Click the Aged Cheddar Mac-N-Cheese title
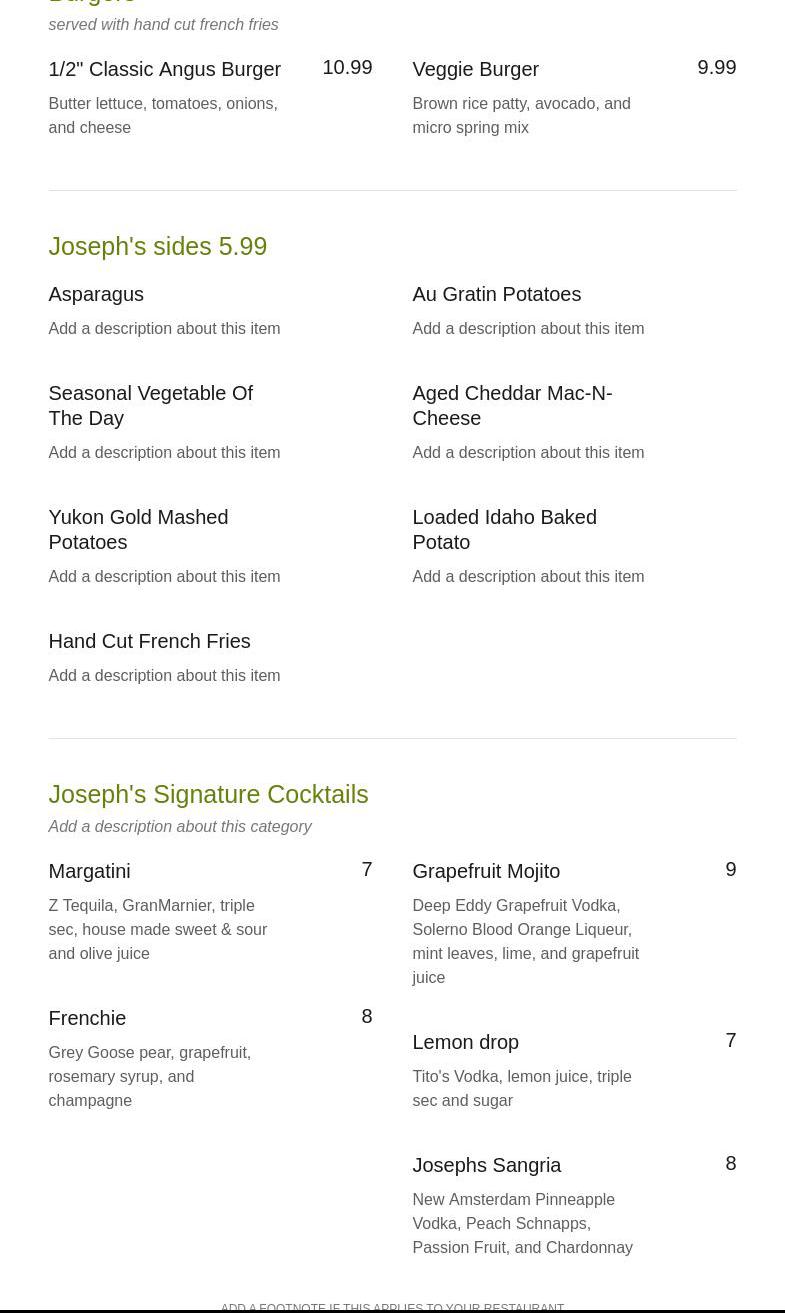 [x=511, y=405]
